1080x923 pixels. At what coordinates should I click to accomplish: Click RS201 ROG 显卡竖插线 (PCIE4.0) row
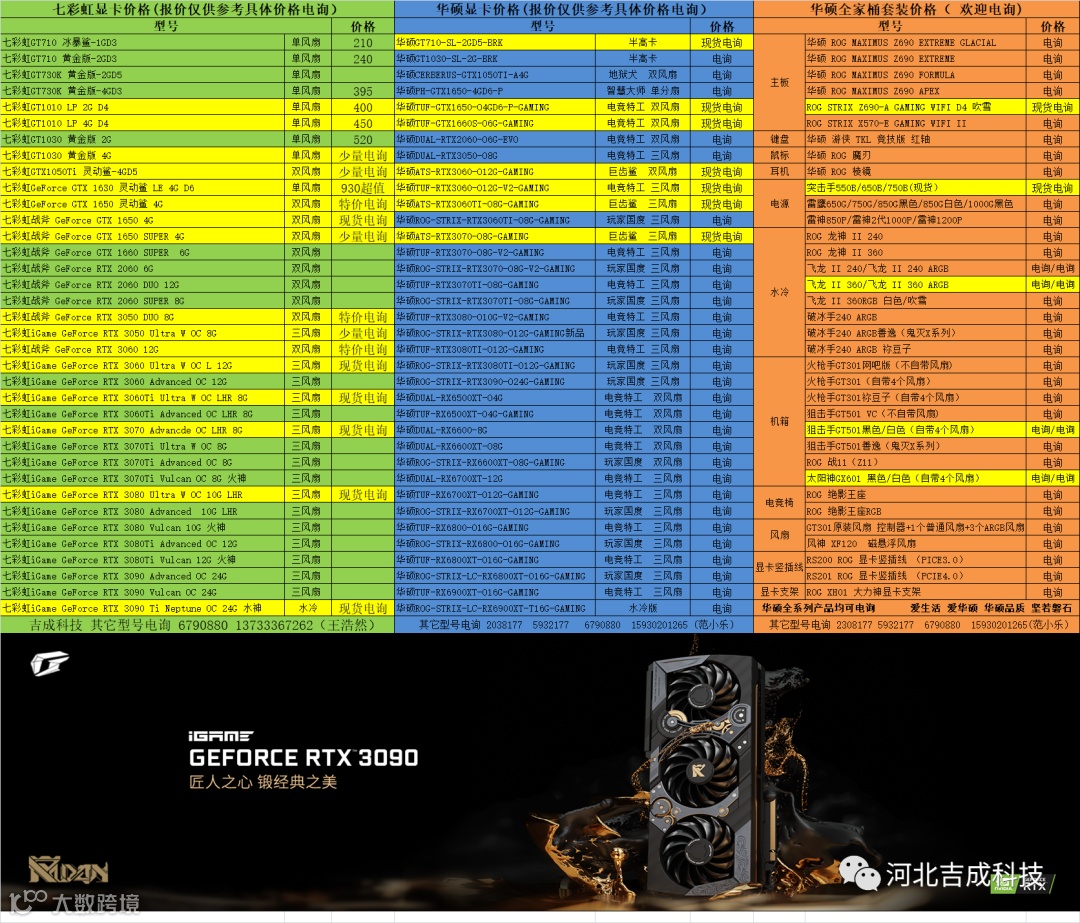942,576
